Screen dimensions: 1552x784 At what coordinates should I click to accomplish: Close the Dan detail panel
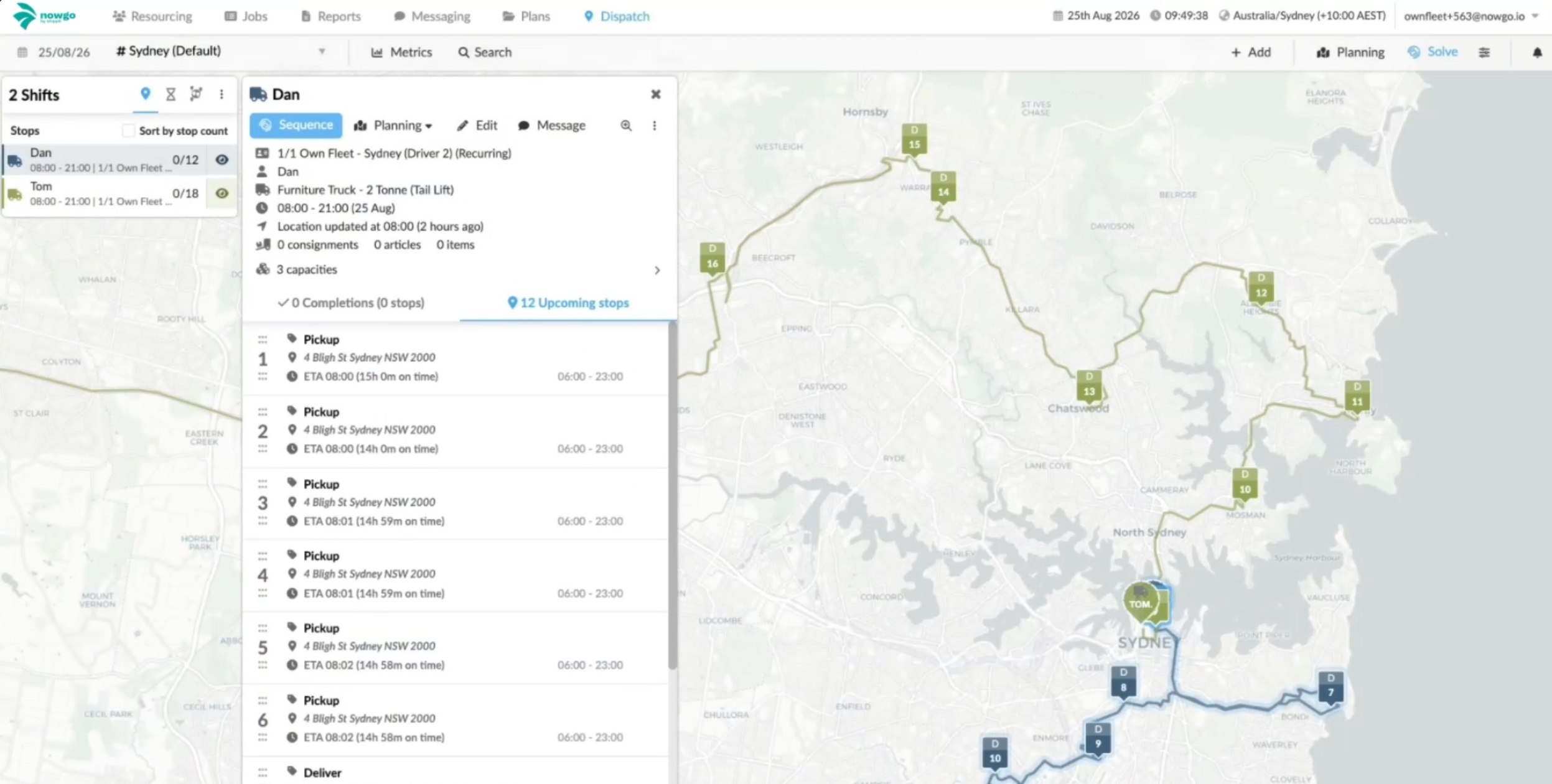[656, 95]
